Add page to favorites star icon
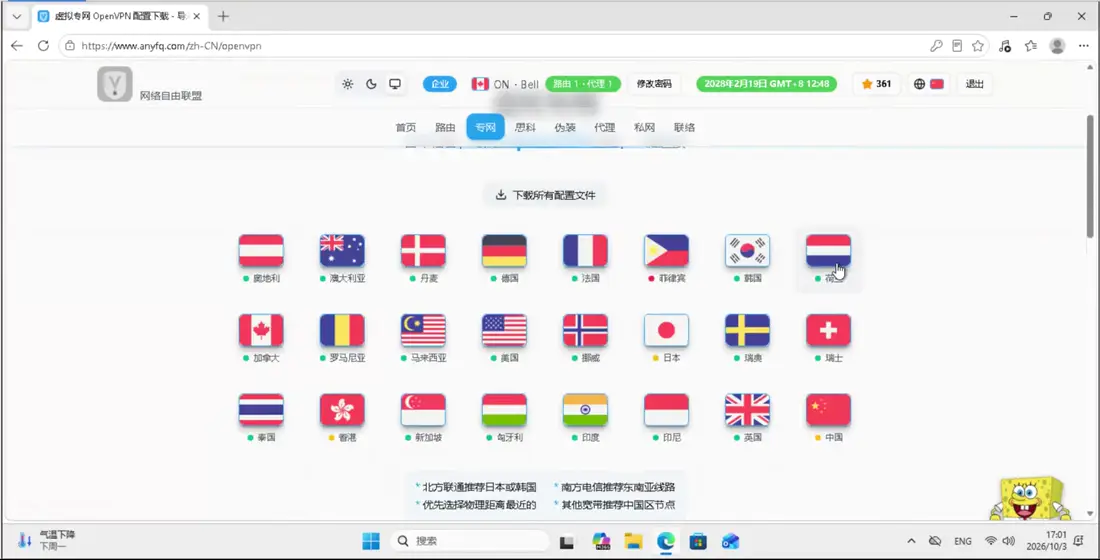The height and width of the screenshot is (560, 1100). pos(978,46)
